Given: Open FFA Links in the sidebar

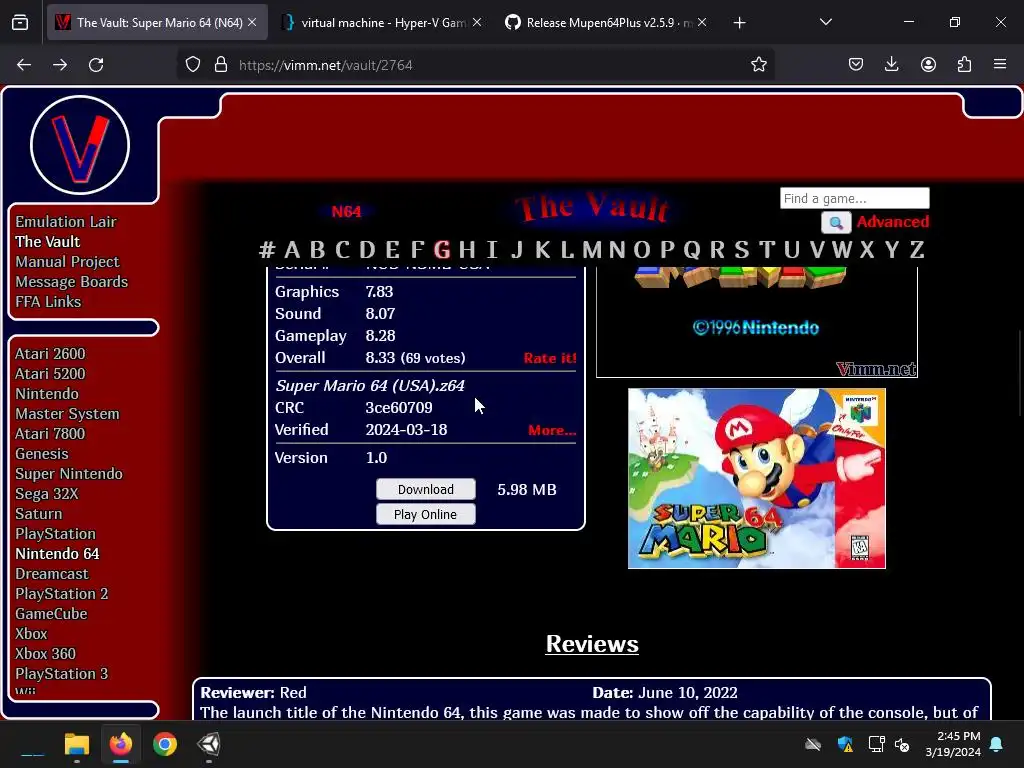Looking at the screenshot, I should (48, 302).
